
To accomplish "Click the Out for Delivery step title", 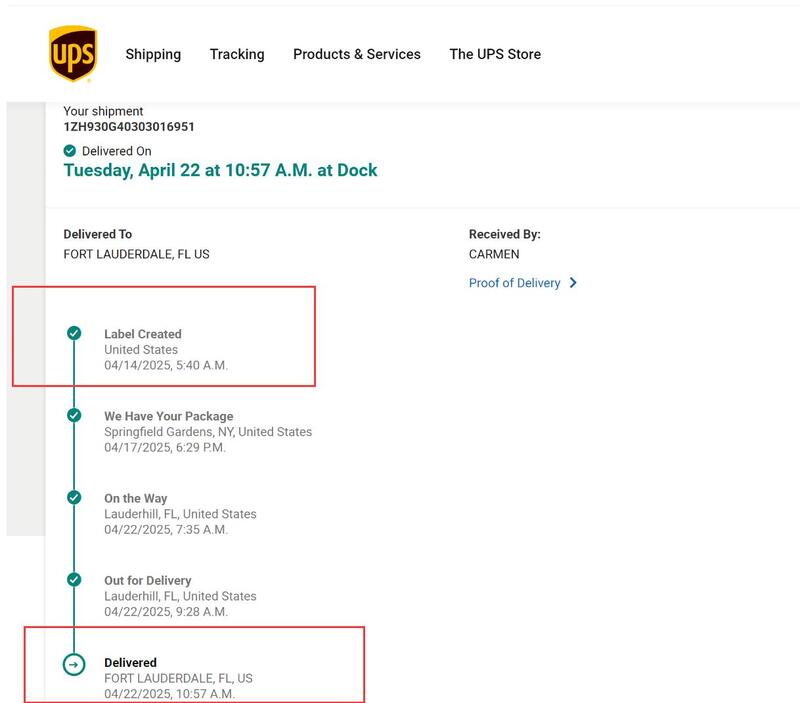I will click(148, 581).
